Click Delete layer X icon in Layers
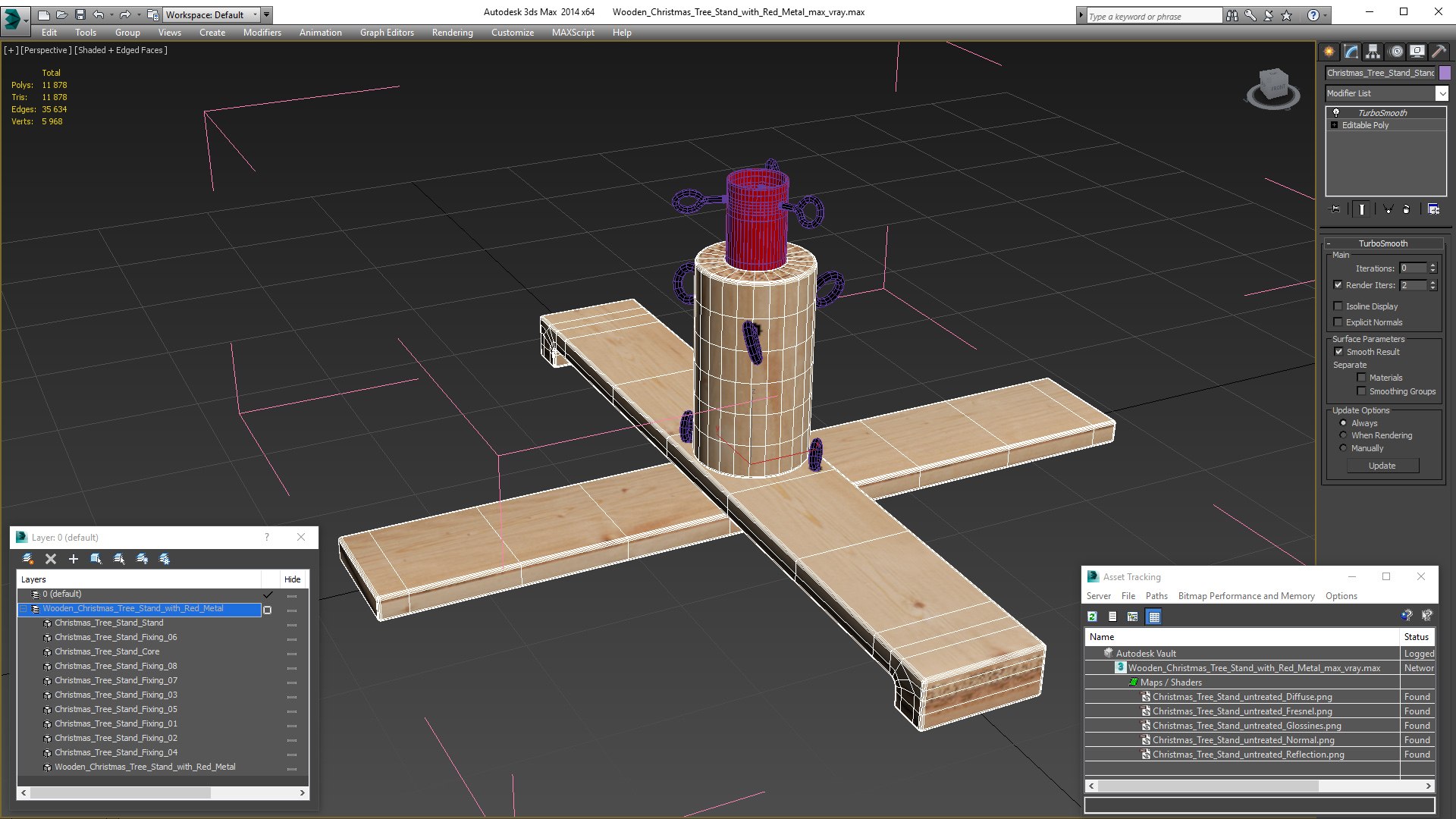The height and width of the screenshot is (819, 1456). click(x=51, y=559)
